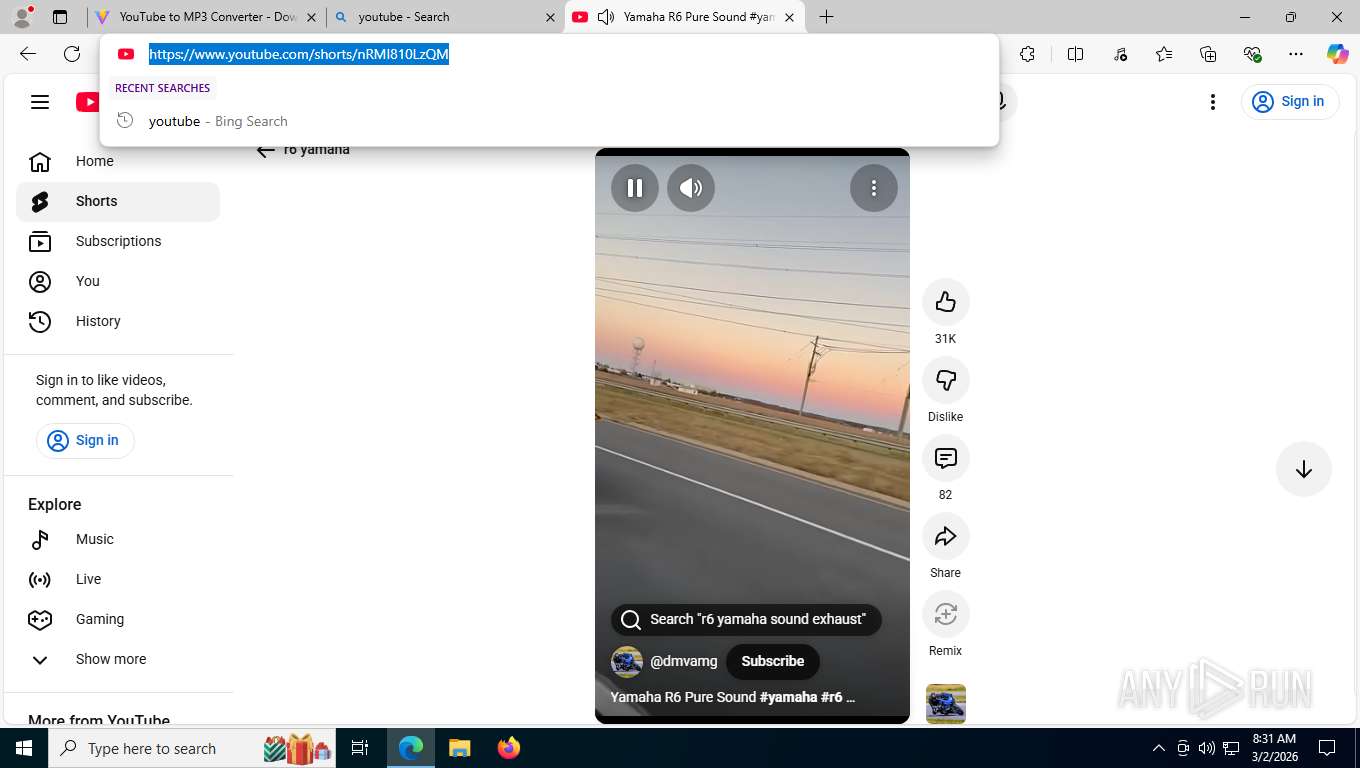Open Subscriptions in the sidebar

click(x=118, y=241)
